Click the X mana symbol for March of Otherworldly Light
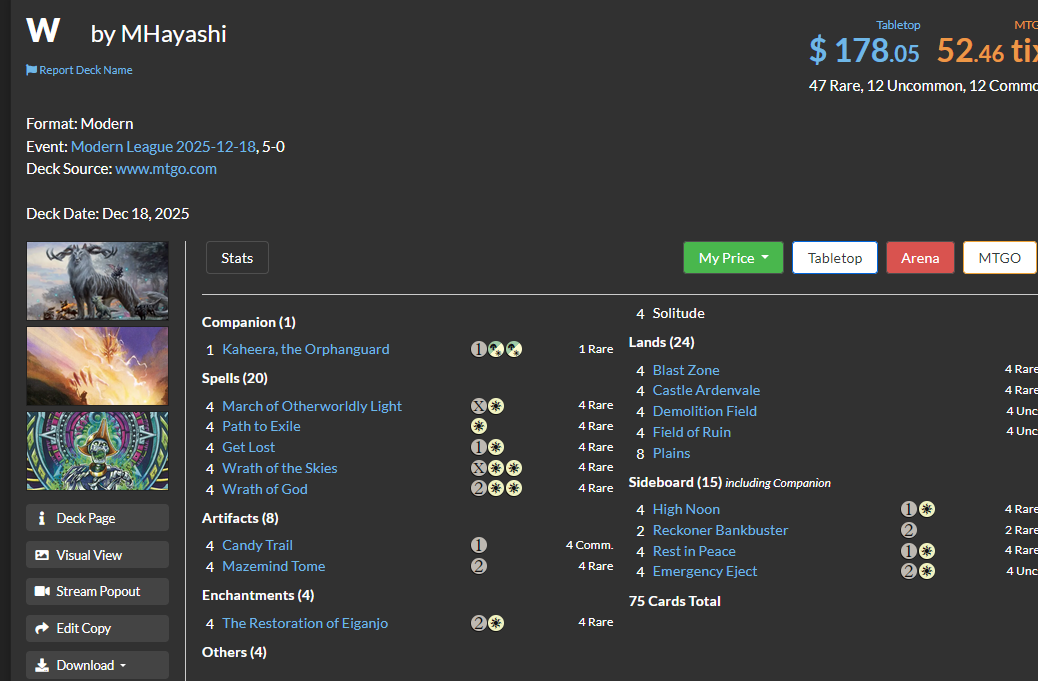The height and width of the screenshot is (681, 1038). [x=479, y=406]
